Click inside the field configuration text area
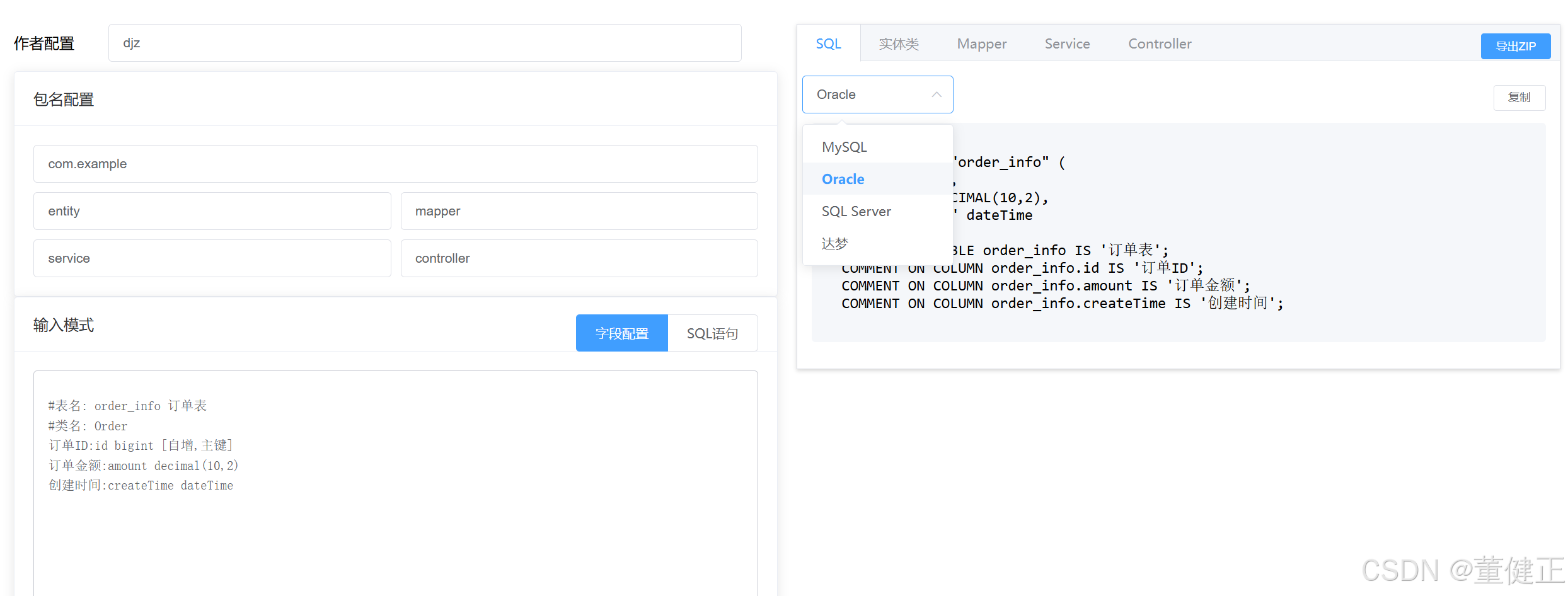 click(395, 483)
